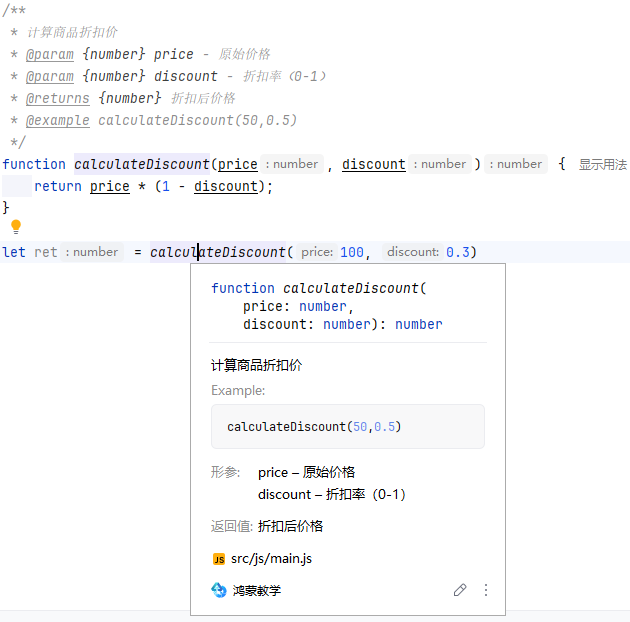Image resolution: width=630 pixels, height=622 pixels.
Task: Click the 折扣后价格 return value text in popup
Action: pyautogui.click(x=290, y=526)
